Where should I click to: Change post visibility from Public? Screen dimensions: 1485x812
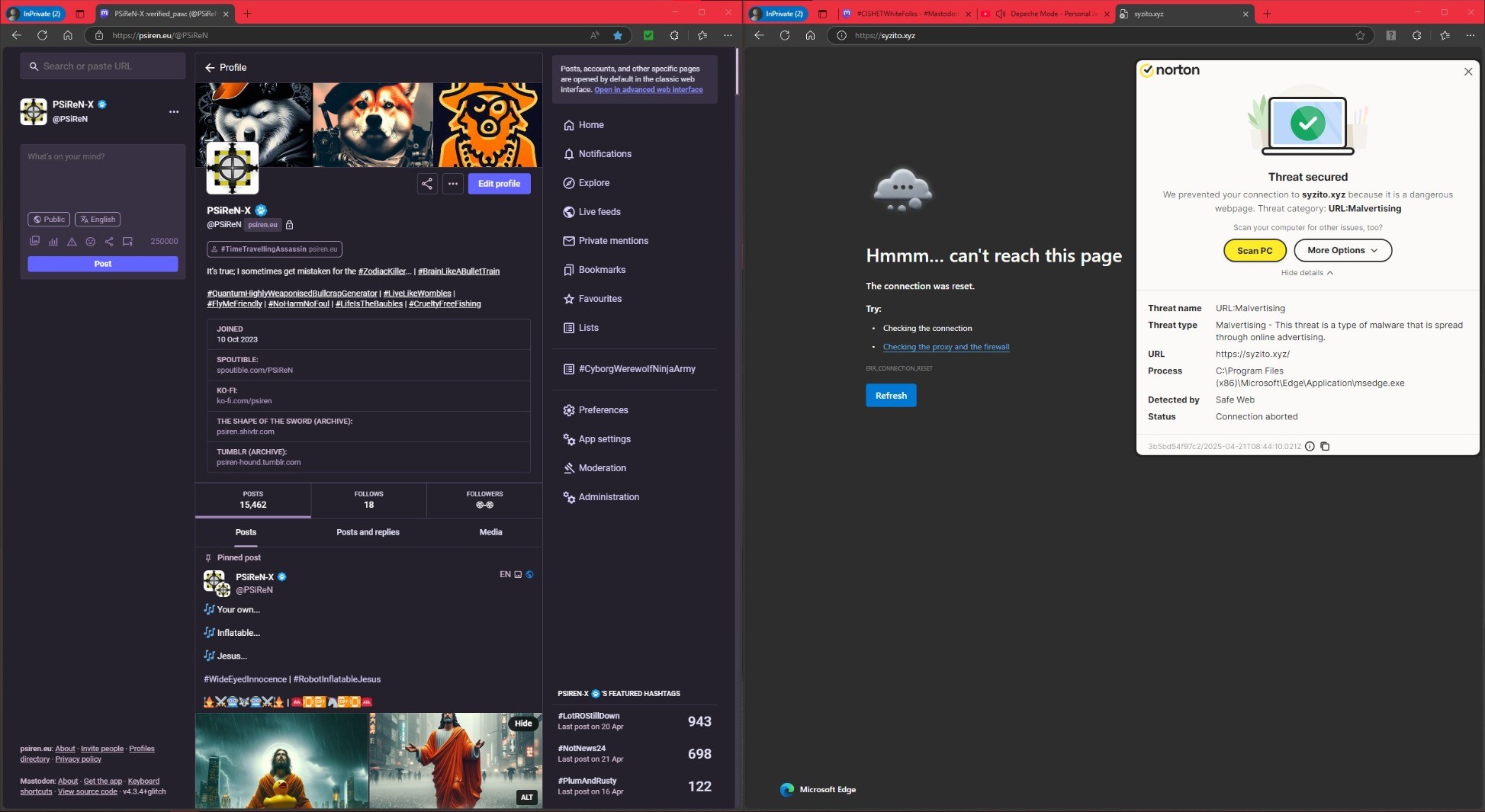point(49,220)
